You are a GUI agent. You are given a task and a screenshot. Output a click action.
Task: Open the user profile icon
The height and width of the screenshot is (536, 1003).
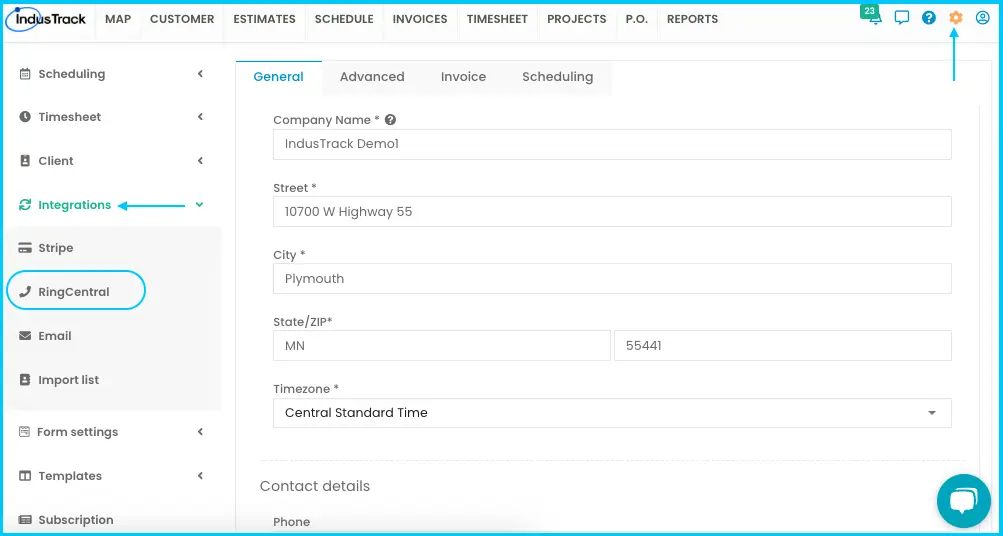983,18
